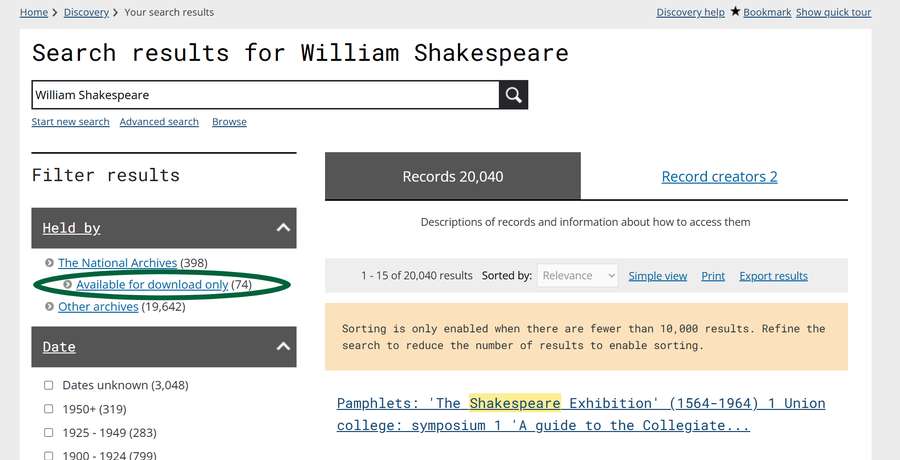Viewport: 900px width, 460px height.
Task: Collapse the Held by filter chevron
Action: [x=283, y=228]
